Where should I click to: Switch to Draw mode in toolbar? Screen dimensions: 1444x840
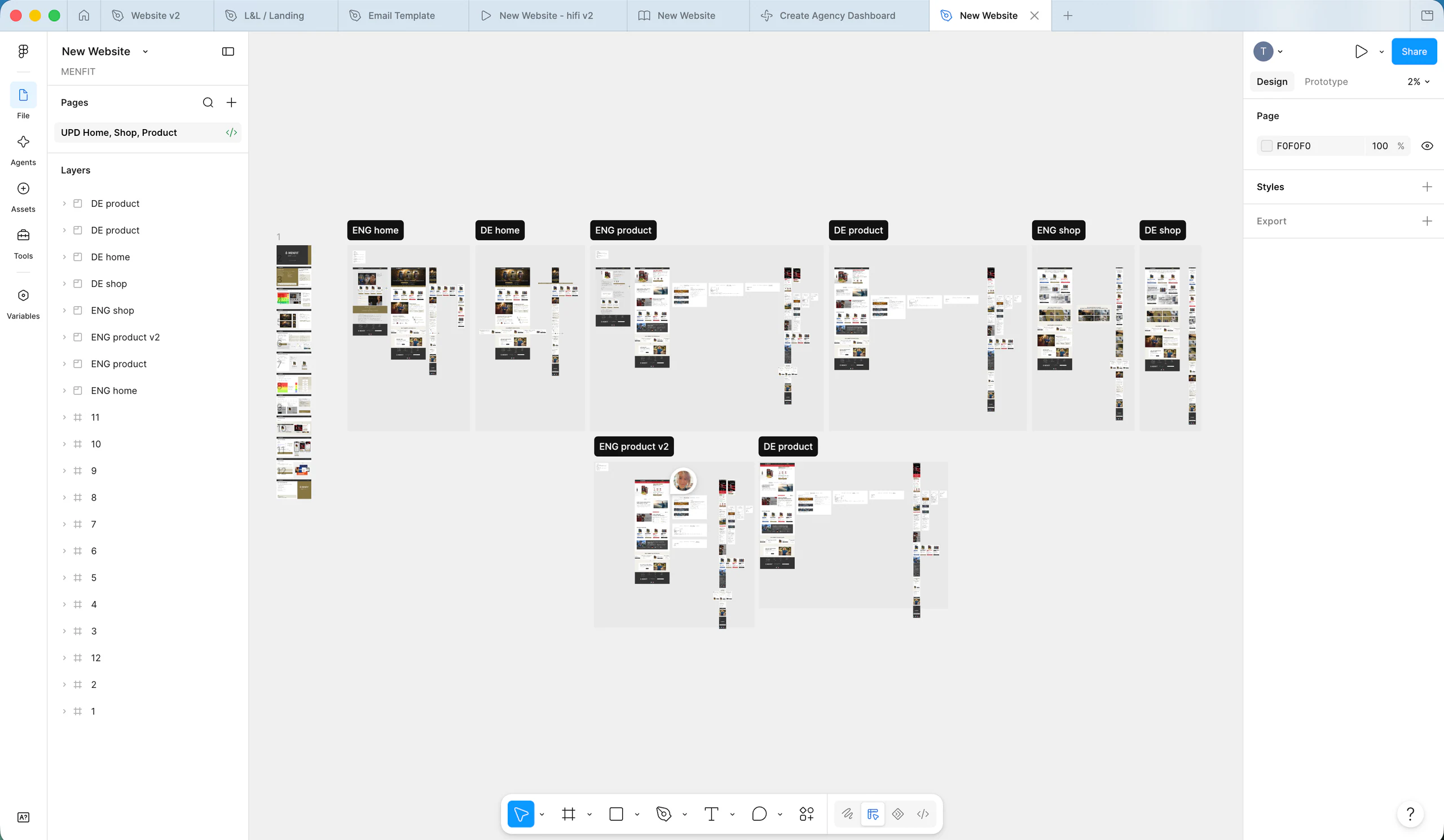click(x=847, y=814)
